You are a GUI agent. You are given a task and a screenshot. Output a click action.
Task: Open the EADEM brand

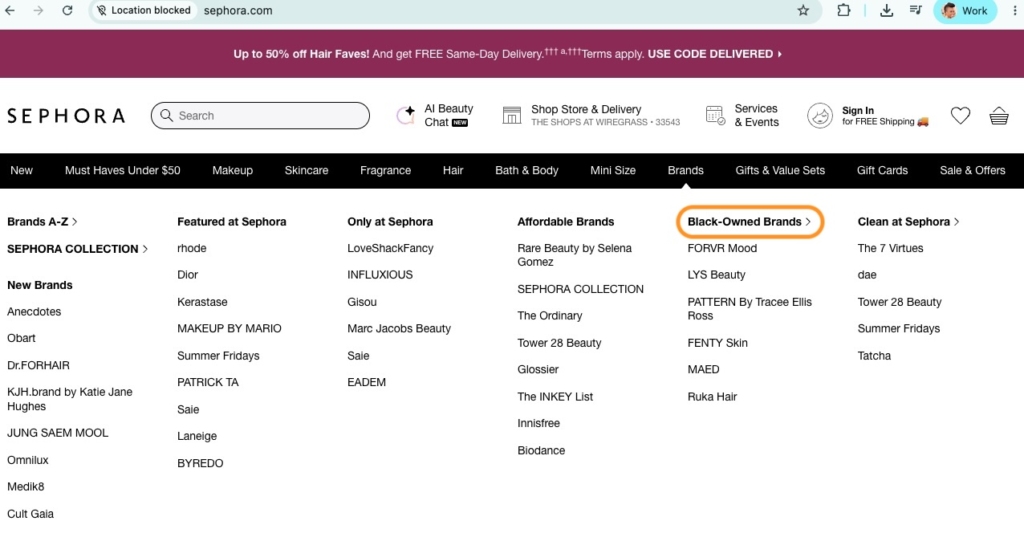coord(366,382)
